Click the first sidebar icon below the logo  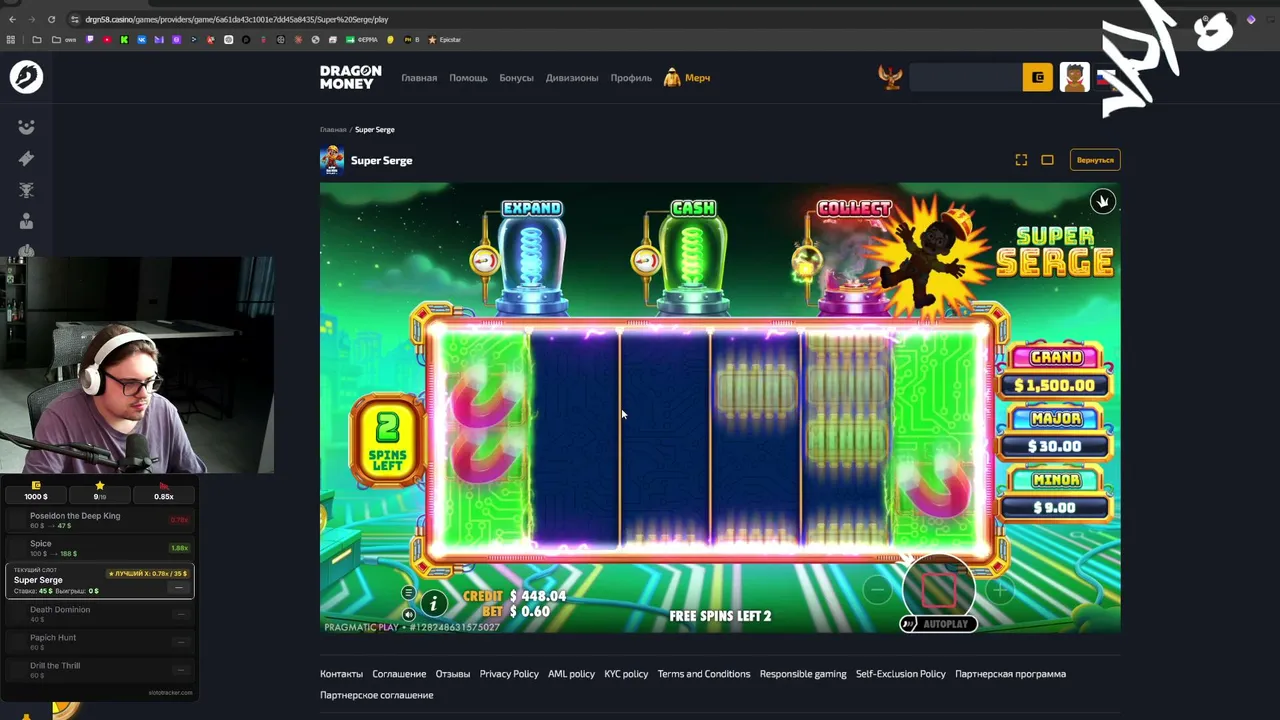coord(26,127)
